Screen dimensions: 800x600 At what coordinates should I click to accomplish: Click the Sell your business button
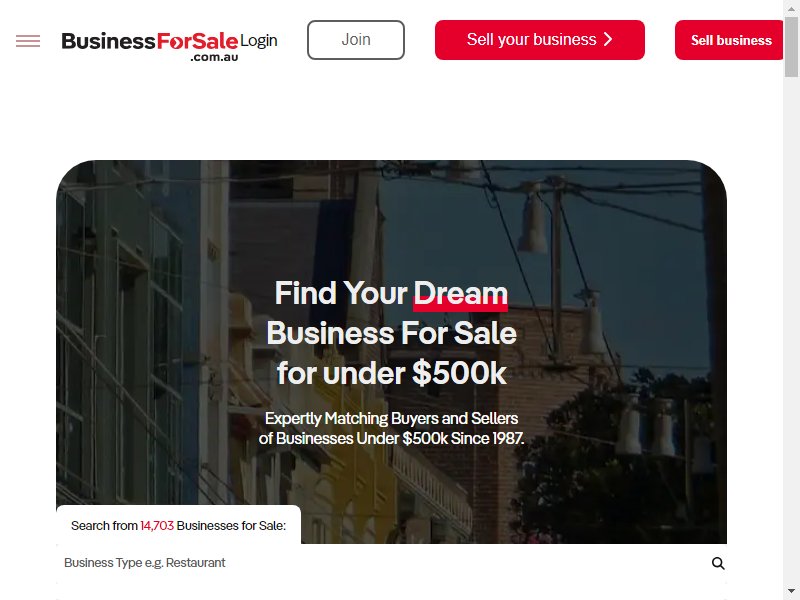click(x=540, y=40)
